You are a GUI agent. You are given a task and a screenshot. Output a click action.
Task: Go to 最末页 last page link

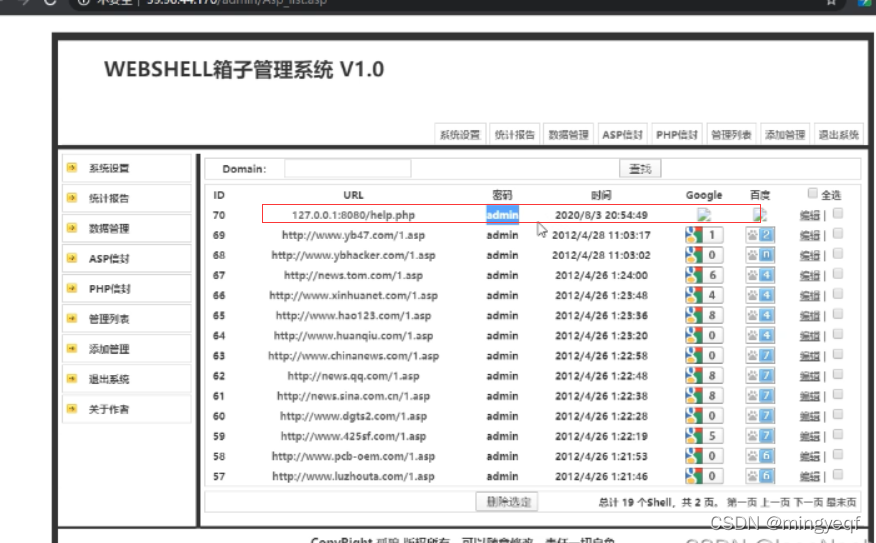[841, 502]
